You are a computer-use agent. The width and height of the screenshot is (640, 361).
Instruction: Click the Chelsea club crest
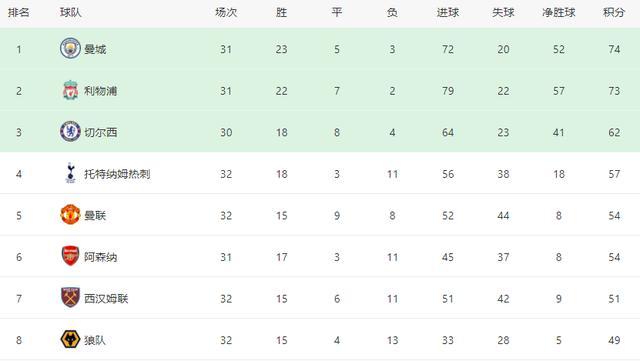tap(70, 132)
